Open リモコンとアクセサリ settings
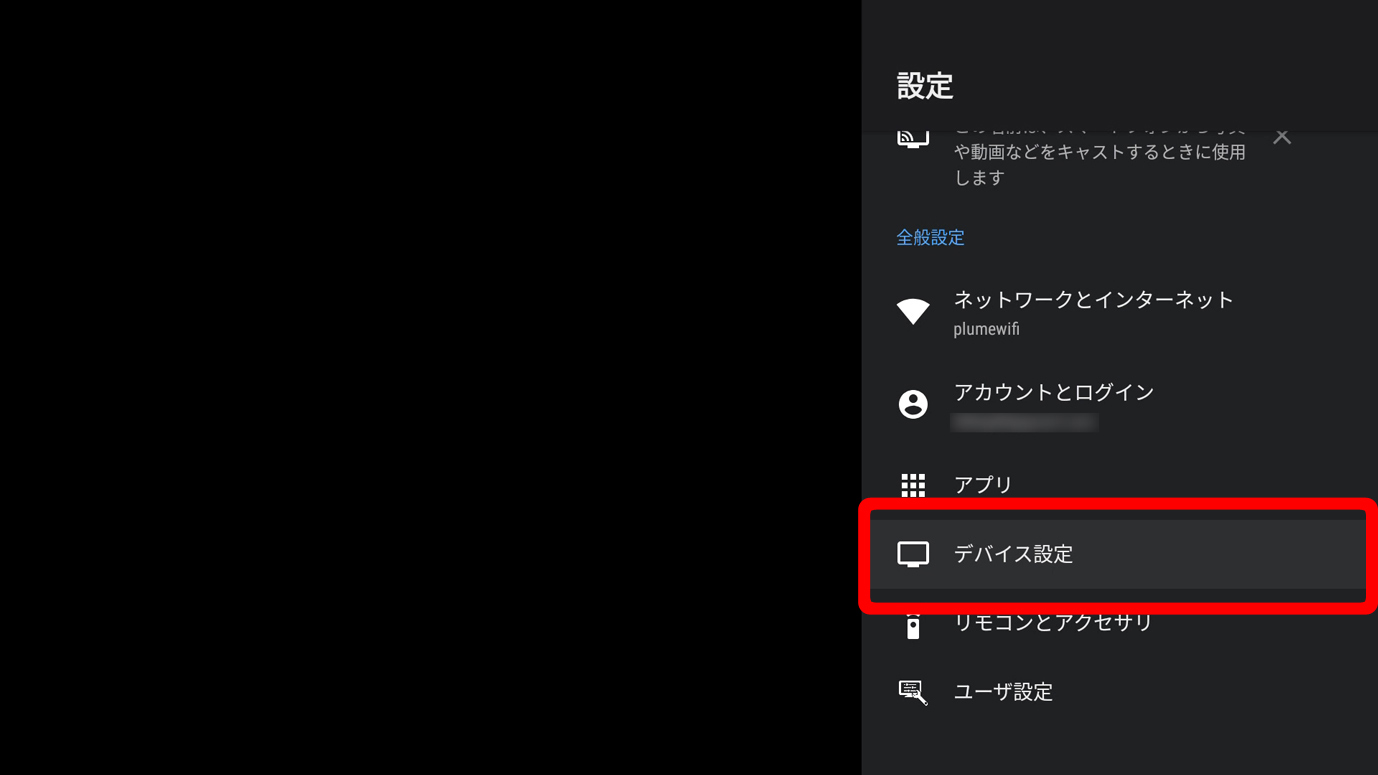Viewport: 1378px width, 775px height. 1118,623
